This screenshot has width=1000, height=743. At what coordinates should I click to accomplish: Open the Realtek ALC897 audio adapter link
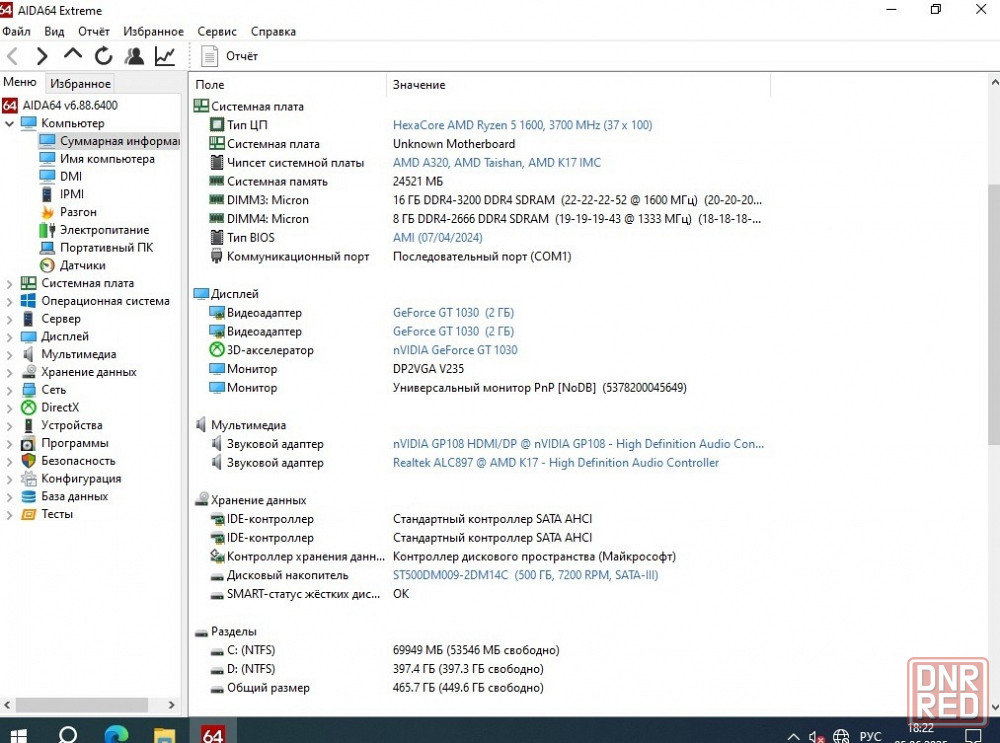[555, 463]
